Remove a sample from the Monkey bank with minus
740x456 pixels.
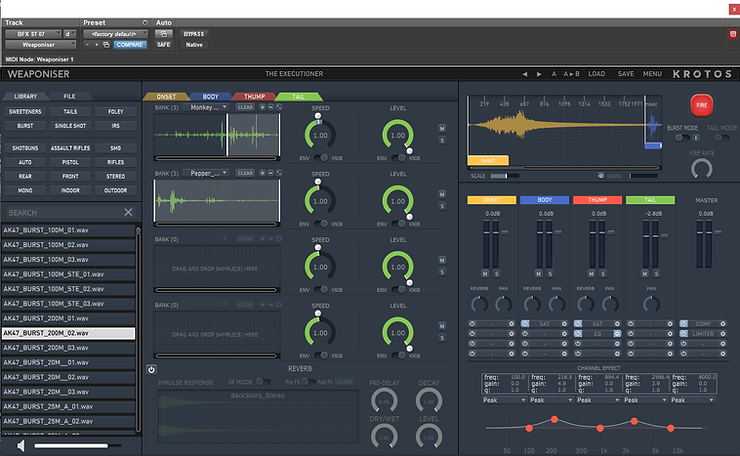(x=271, y=107)
